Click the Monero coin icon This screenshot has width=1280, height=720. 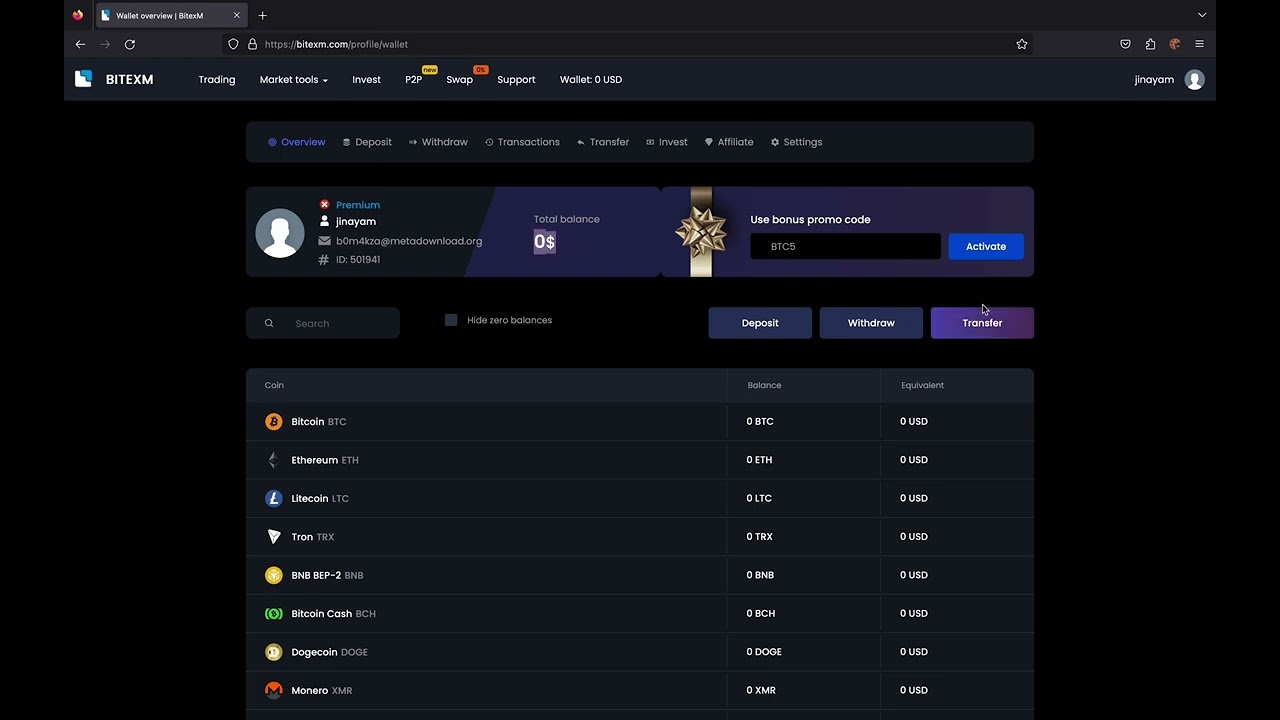point(273,690)
